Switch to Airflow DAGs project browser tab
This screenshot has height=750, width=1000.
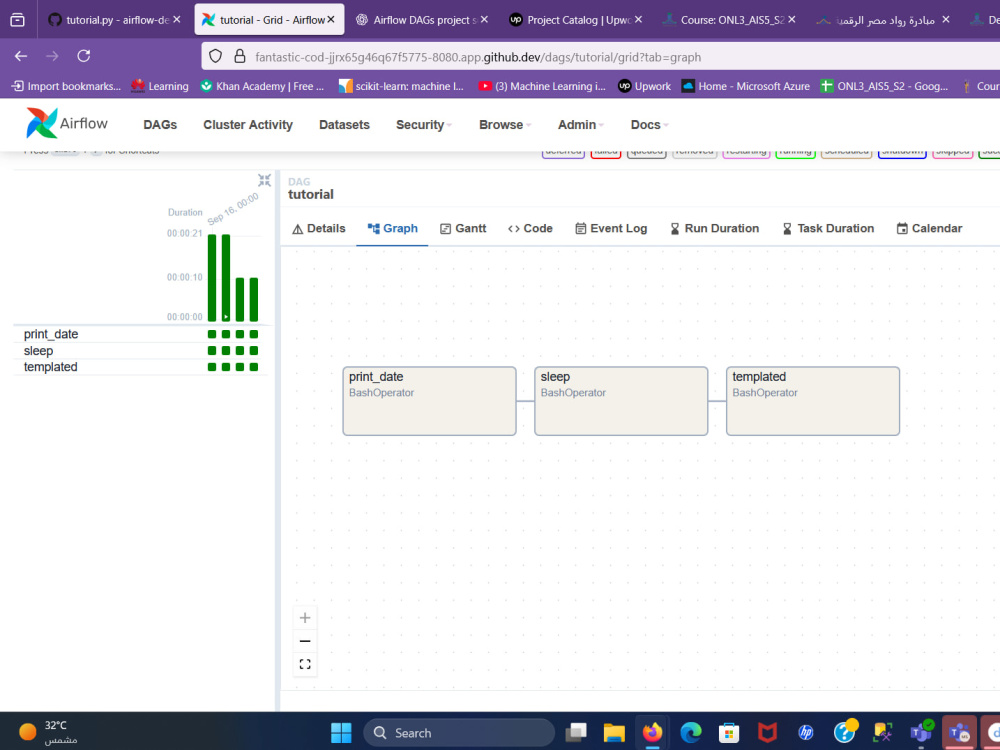pyautogui.click(x=416, y=20)
